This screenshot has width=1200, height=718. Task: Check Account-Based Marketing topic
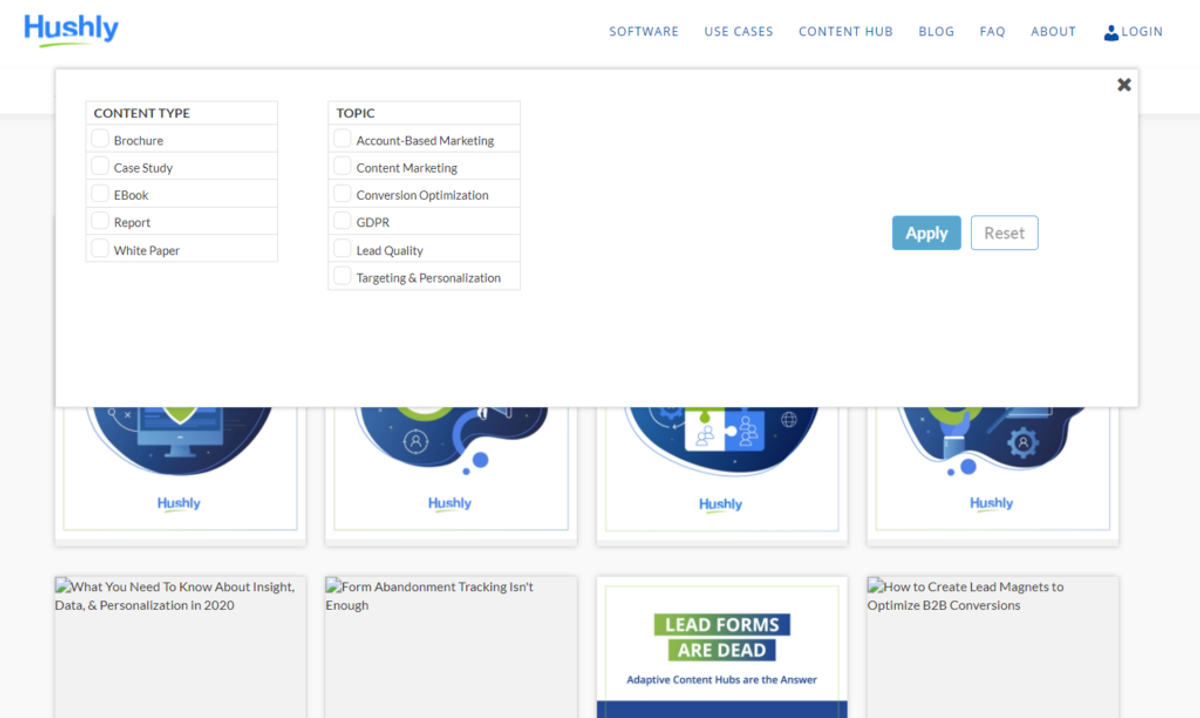click(x=342, y=138)
